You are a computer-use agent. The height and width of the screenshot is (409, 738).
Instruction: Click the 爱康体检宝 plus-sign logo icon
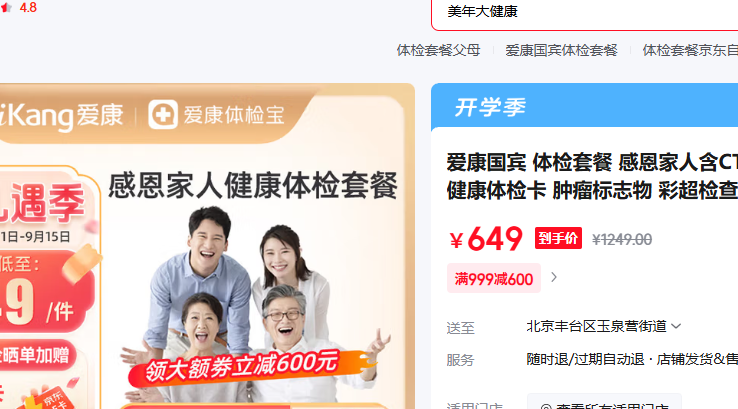click(163, 114)
